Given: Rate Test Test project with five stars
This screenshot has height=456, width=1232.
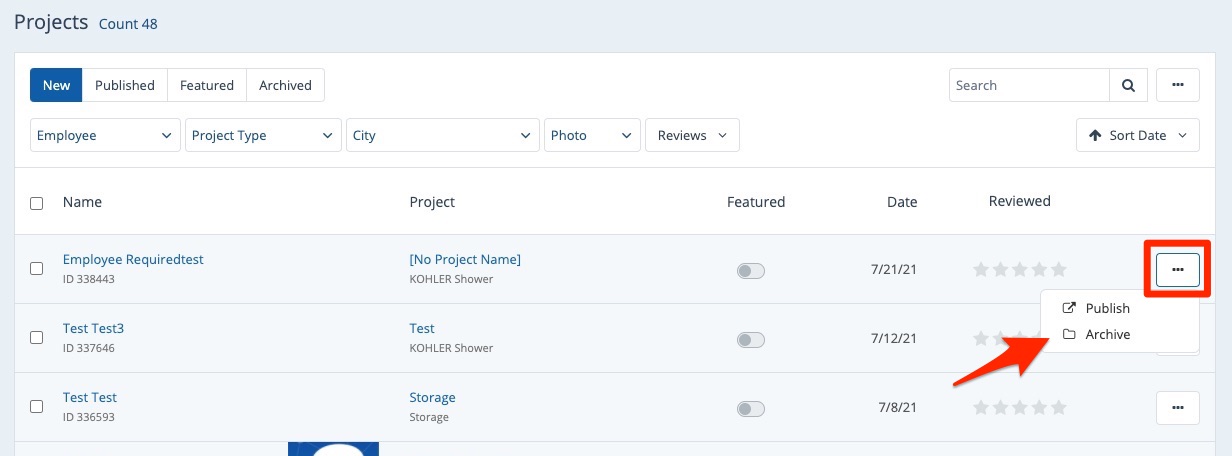Looking at the screenshot, I should pos(1059,408).
